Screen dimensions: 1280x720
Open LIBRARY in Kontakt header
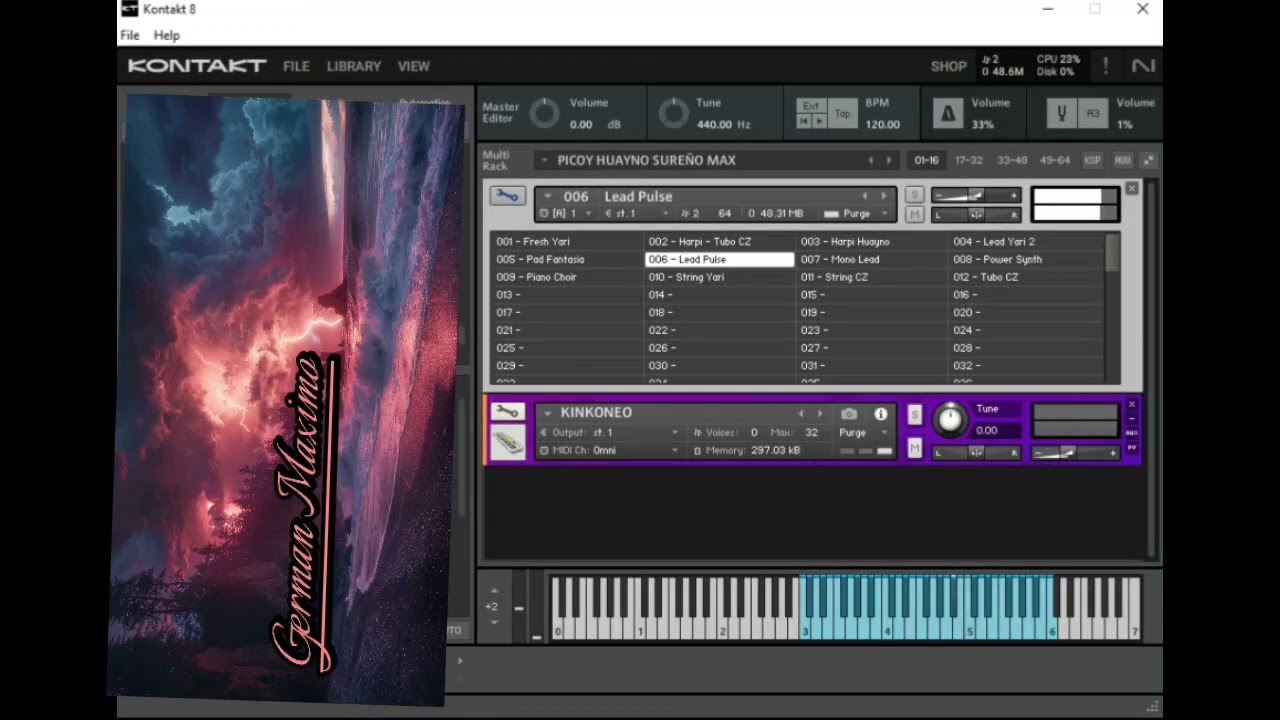(x=354, y=66)
